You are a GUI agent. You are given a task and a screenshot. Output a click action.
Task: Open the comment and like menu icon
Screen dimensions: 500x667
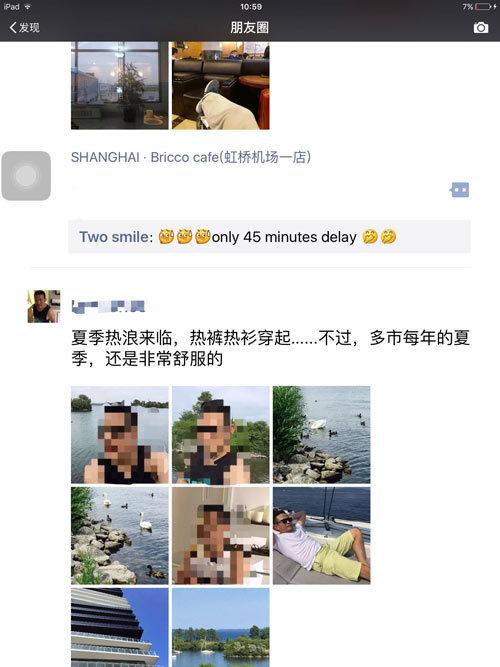tap(460, 190)
